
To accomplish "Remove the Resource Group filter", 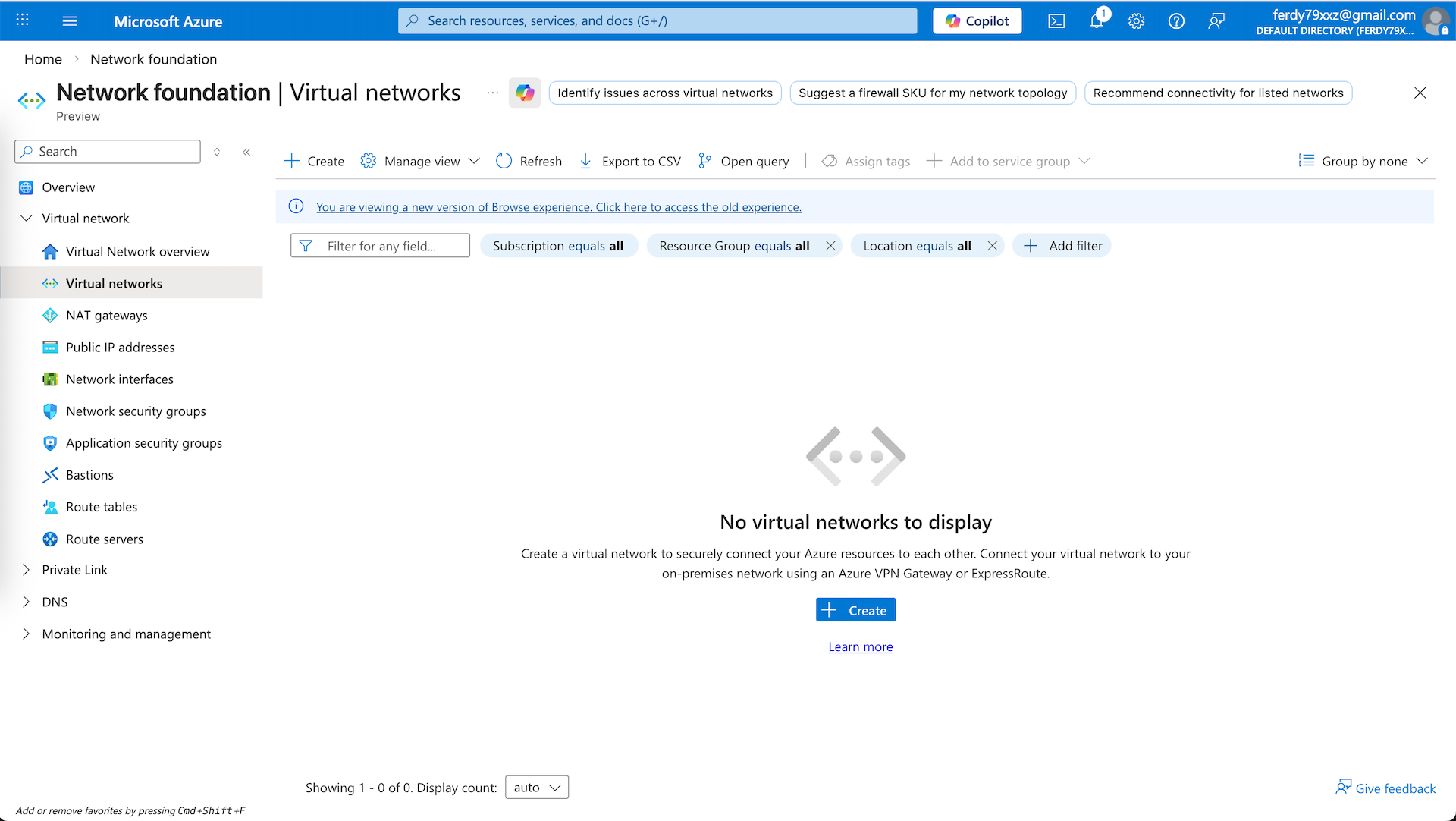I will 830,246.
